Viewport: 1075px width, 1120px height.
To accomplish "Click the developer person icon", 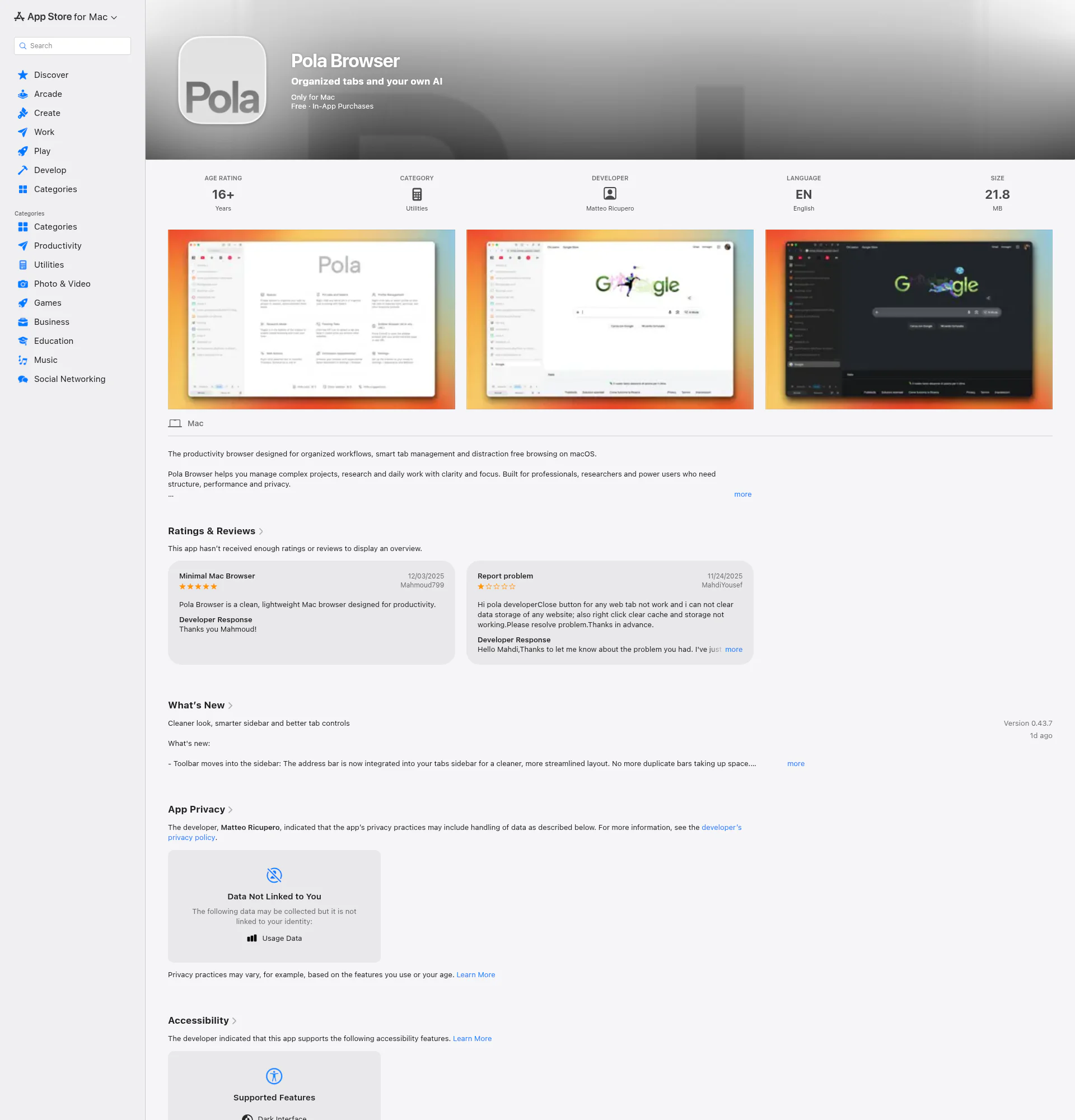I will coord(610,194).
